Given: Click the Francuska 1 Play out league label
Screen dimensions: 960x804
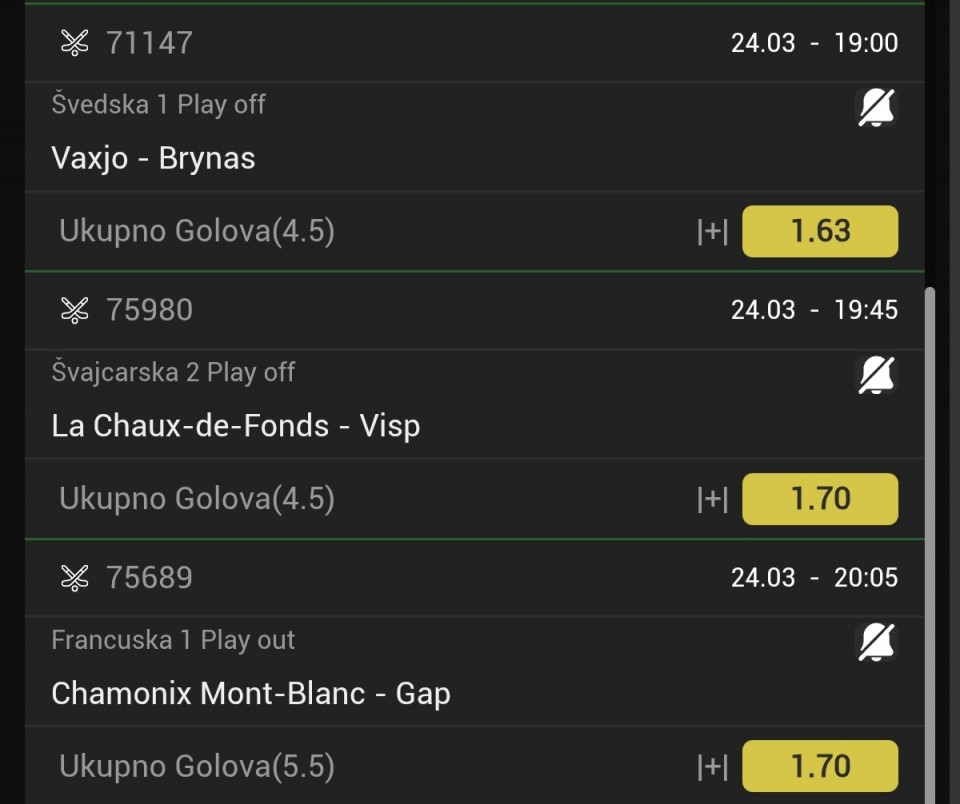Looking at the screenshot, I should coord(173,640).
